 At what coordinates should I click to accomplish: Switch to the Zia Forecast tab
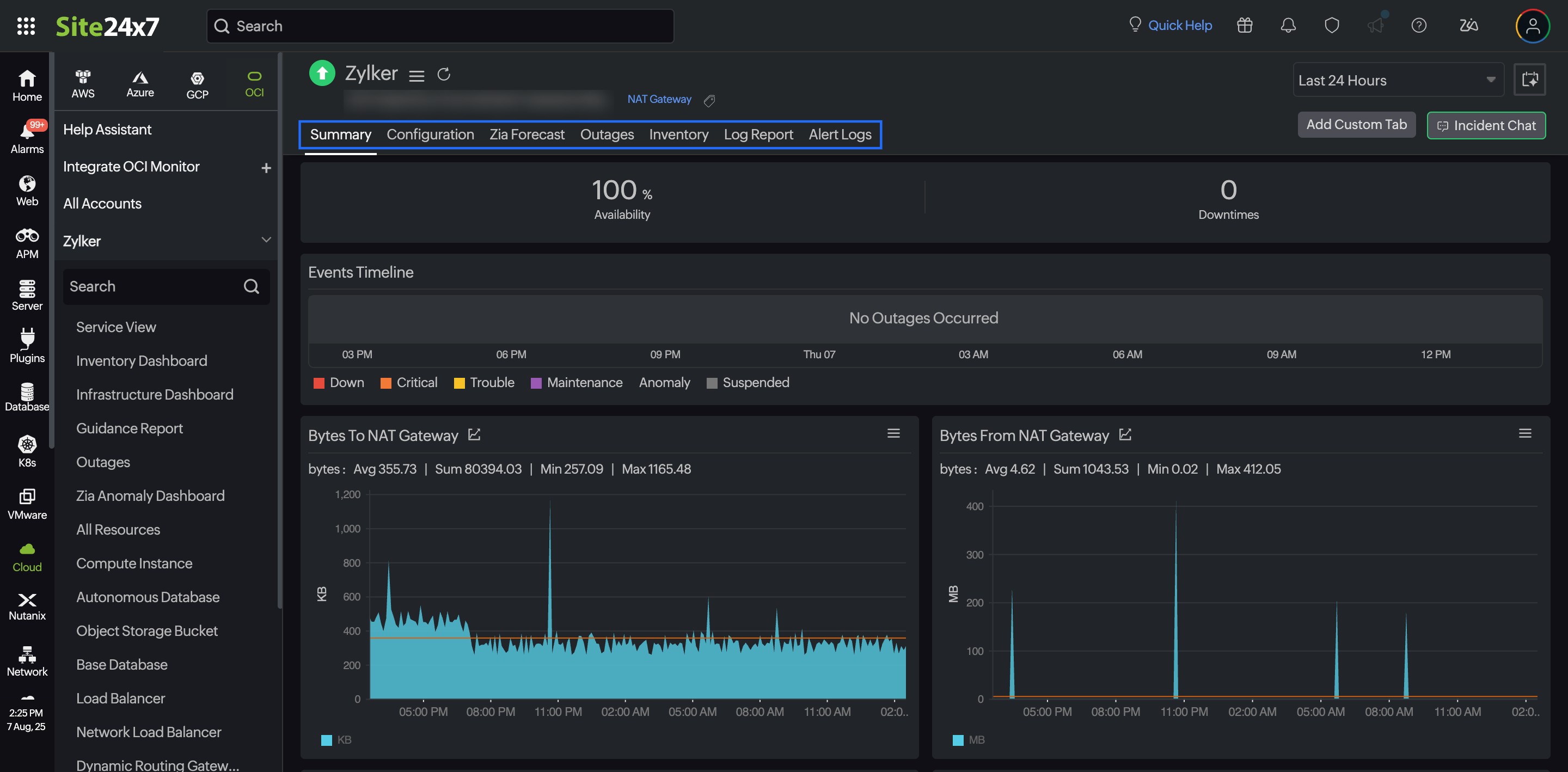point(526,134)
